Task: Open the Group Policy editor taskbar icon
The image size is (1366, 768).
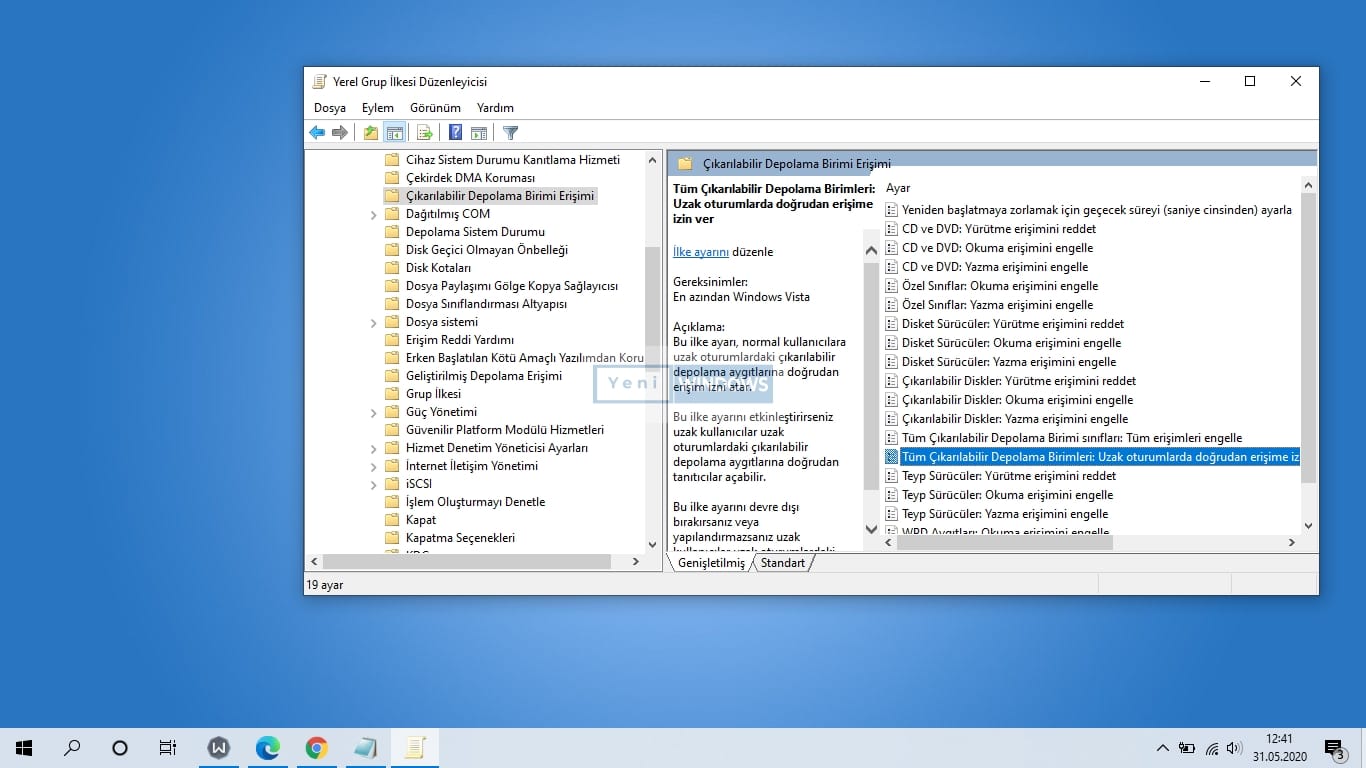Action: pos(415,748)
